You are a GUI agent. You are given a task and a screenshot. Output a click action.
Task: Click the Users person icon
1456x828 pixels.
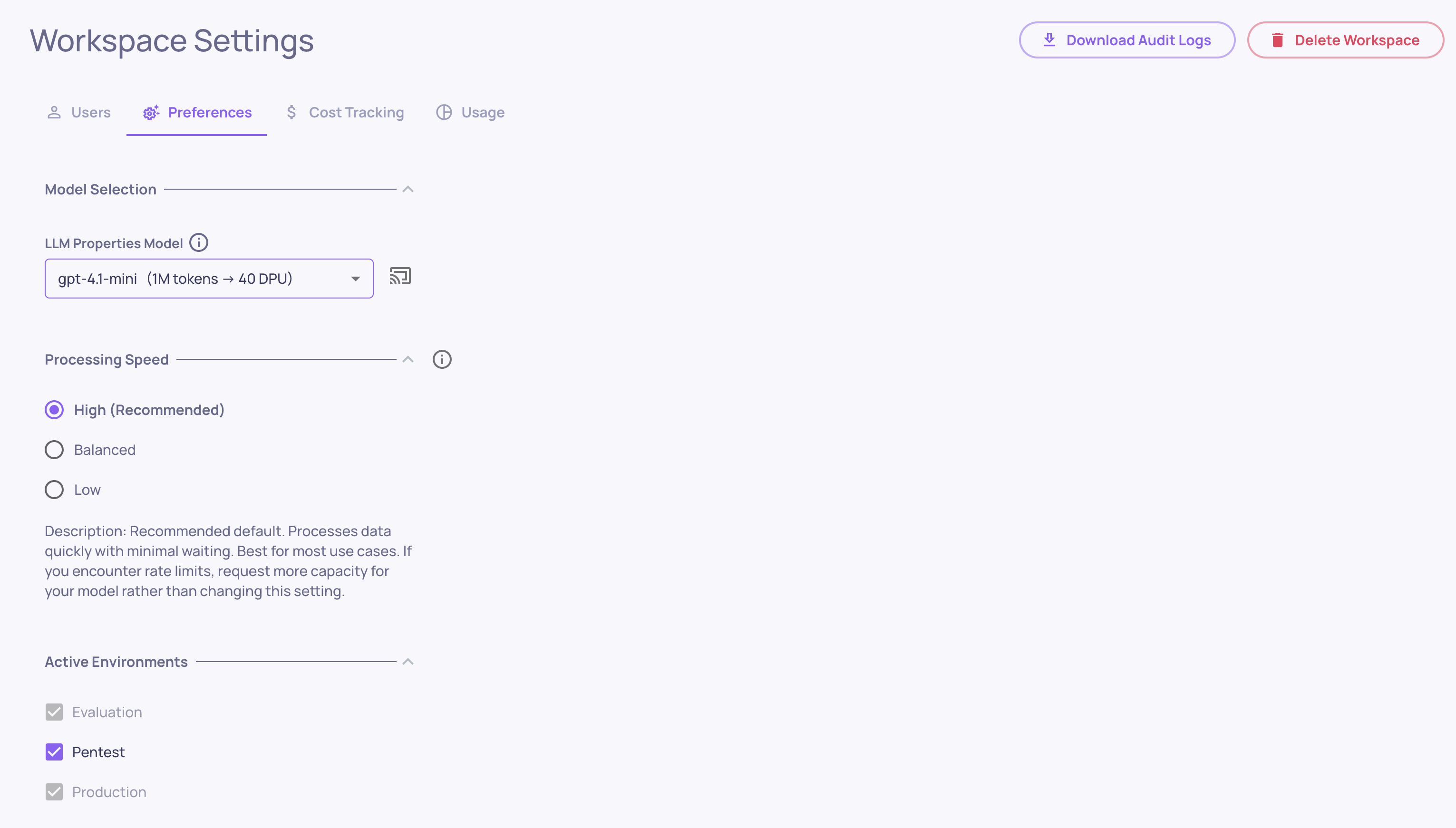coord(54,113)
